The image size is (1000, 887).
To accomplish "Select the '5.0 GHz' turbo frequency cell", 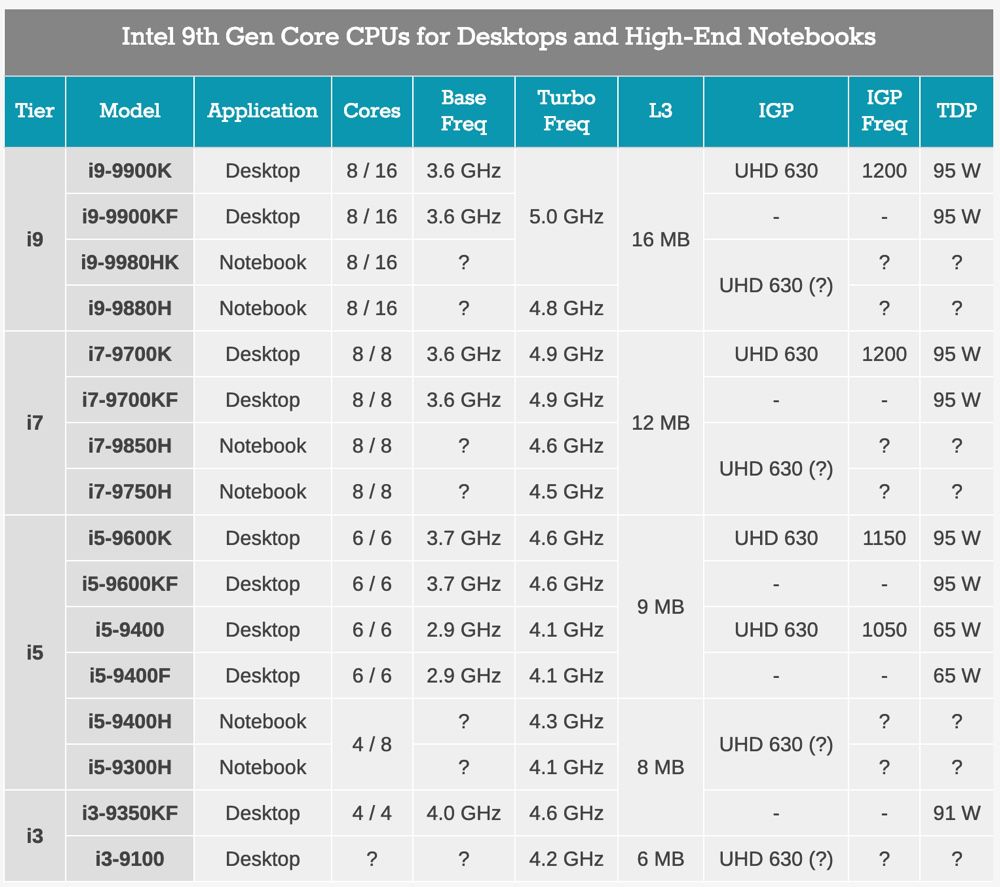I will pyautogui.click(x=566, y=217).
